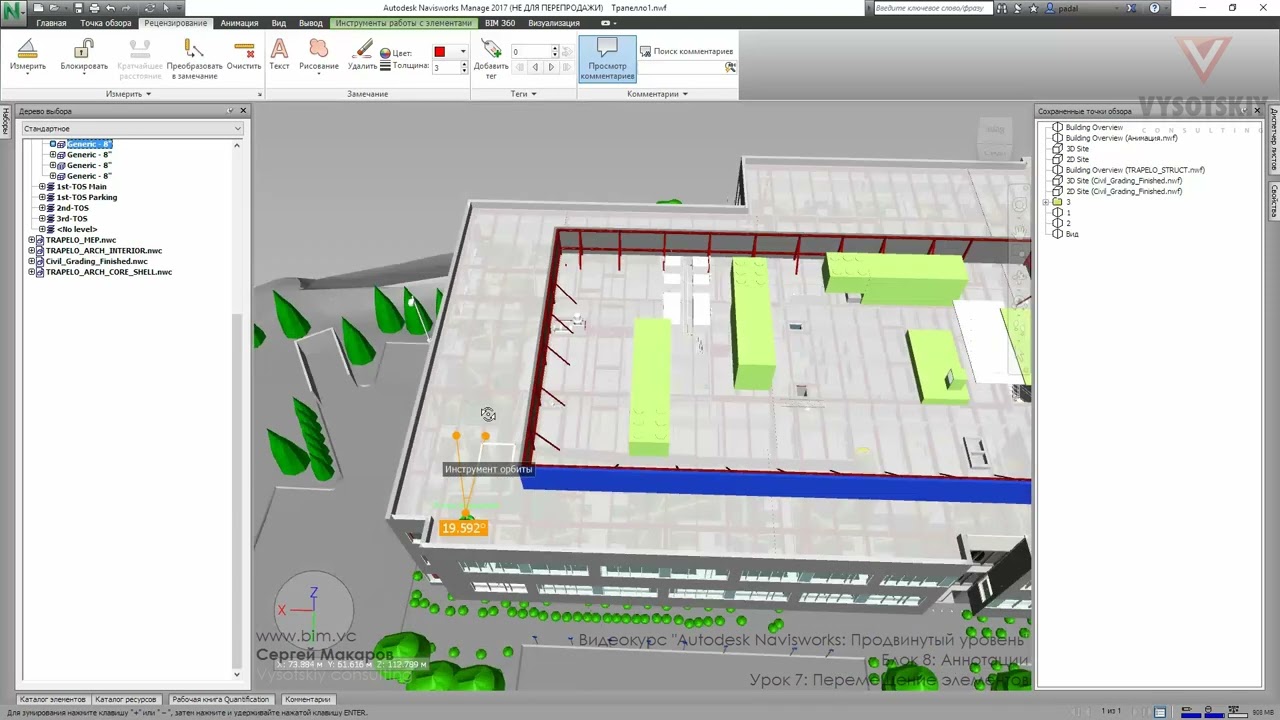The height and width of the screenshot is (720, 1280).
Task: Select the Text (Текст) redline tool
Action: tap(279, 56)
